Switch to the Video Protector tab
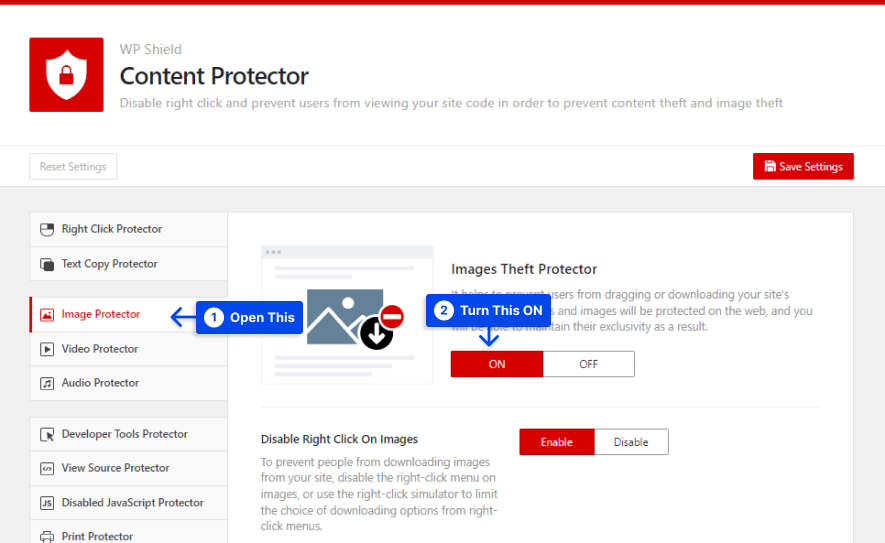 [129, 349]
